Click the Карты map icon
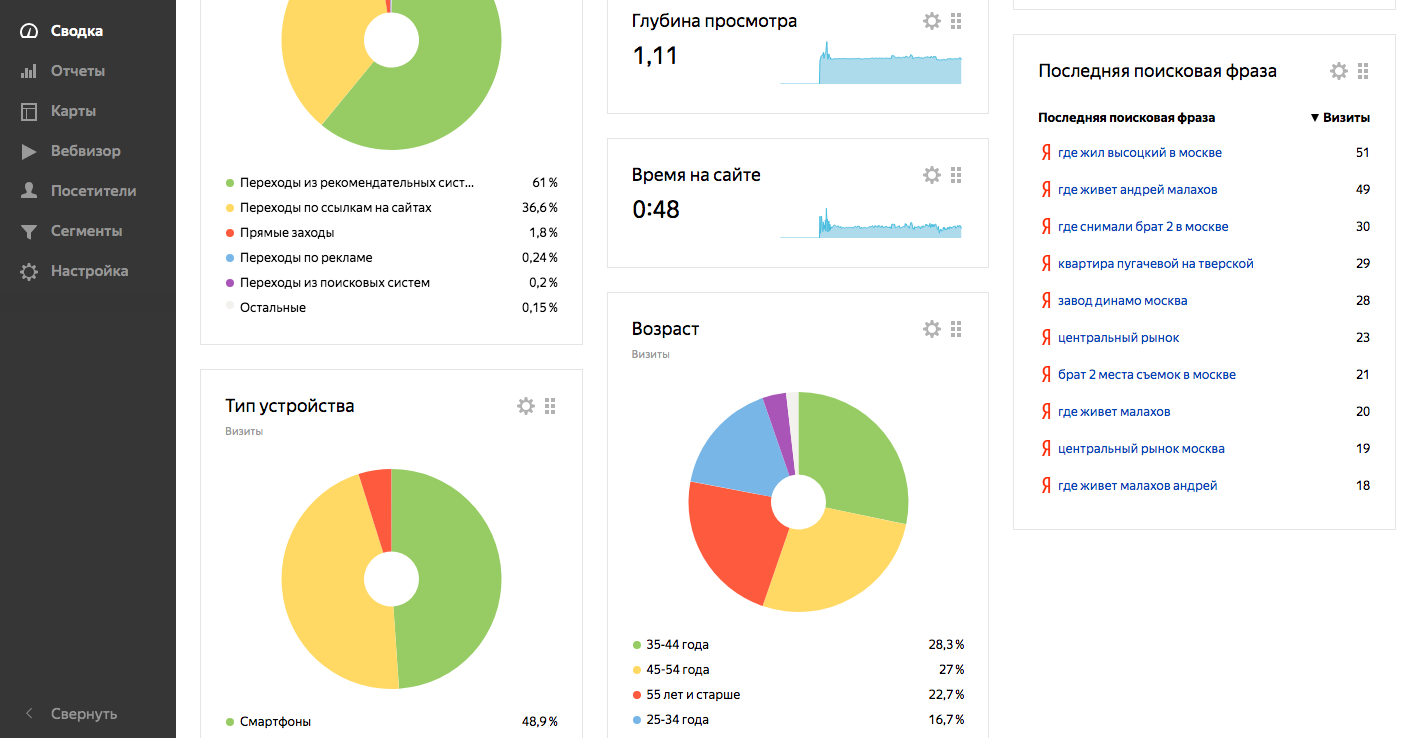 click(30, 111)
